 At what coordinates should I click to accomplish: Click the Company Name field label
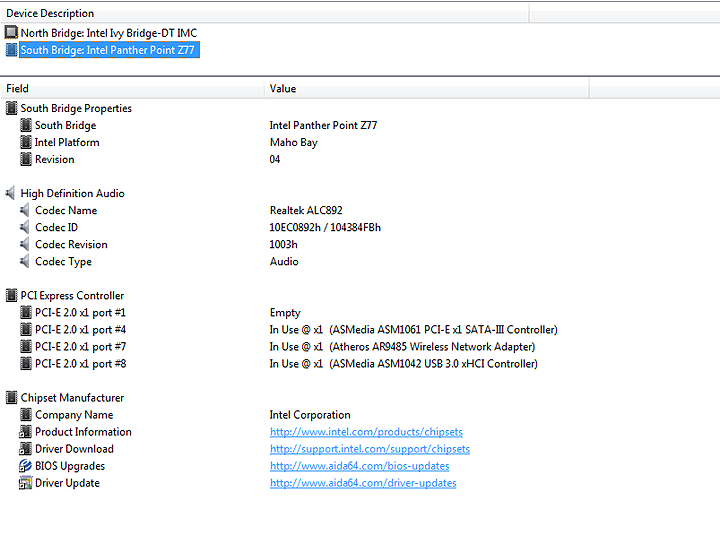click(x=74, y=415)
